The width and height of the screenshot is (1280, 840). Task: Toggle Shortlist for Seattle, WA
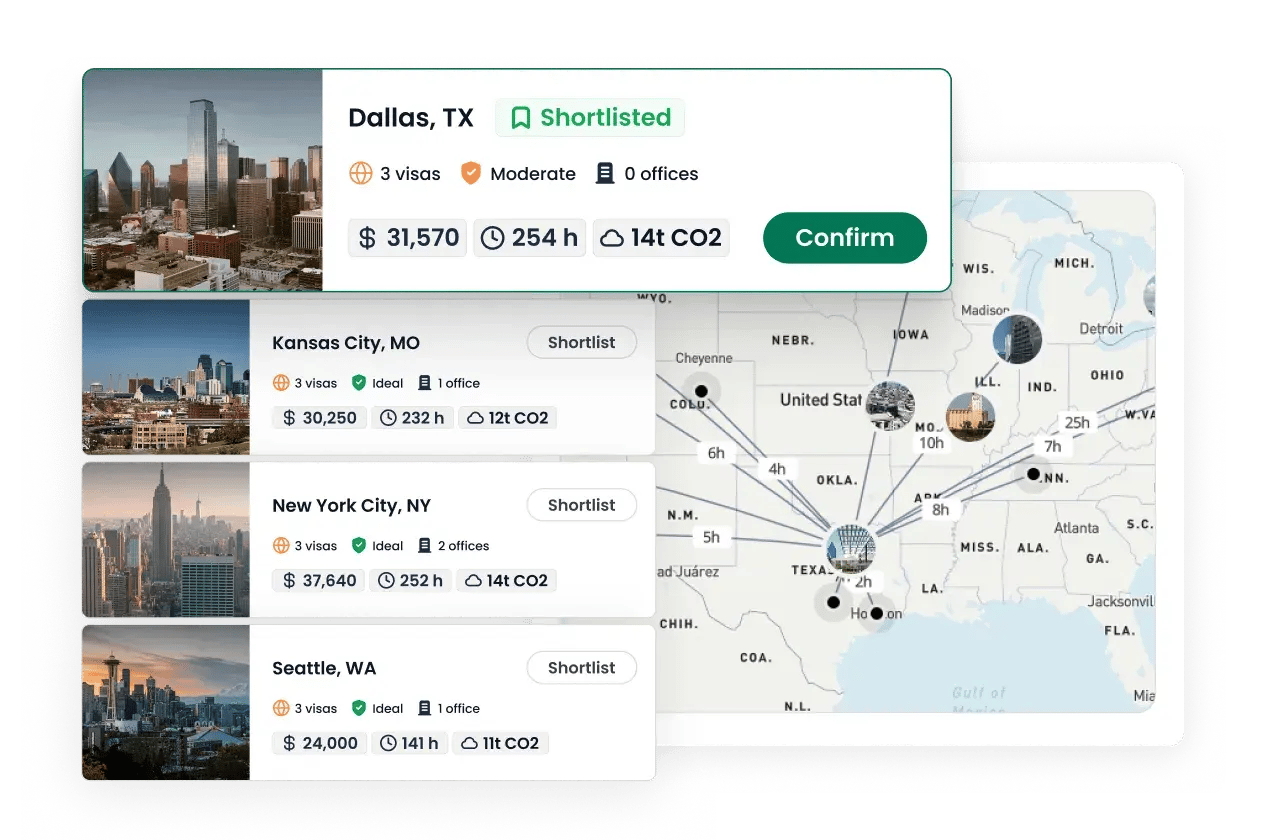pyautogui.click(x=581, y=667)
